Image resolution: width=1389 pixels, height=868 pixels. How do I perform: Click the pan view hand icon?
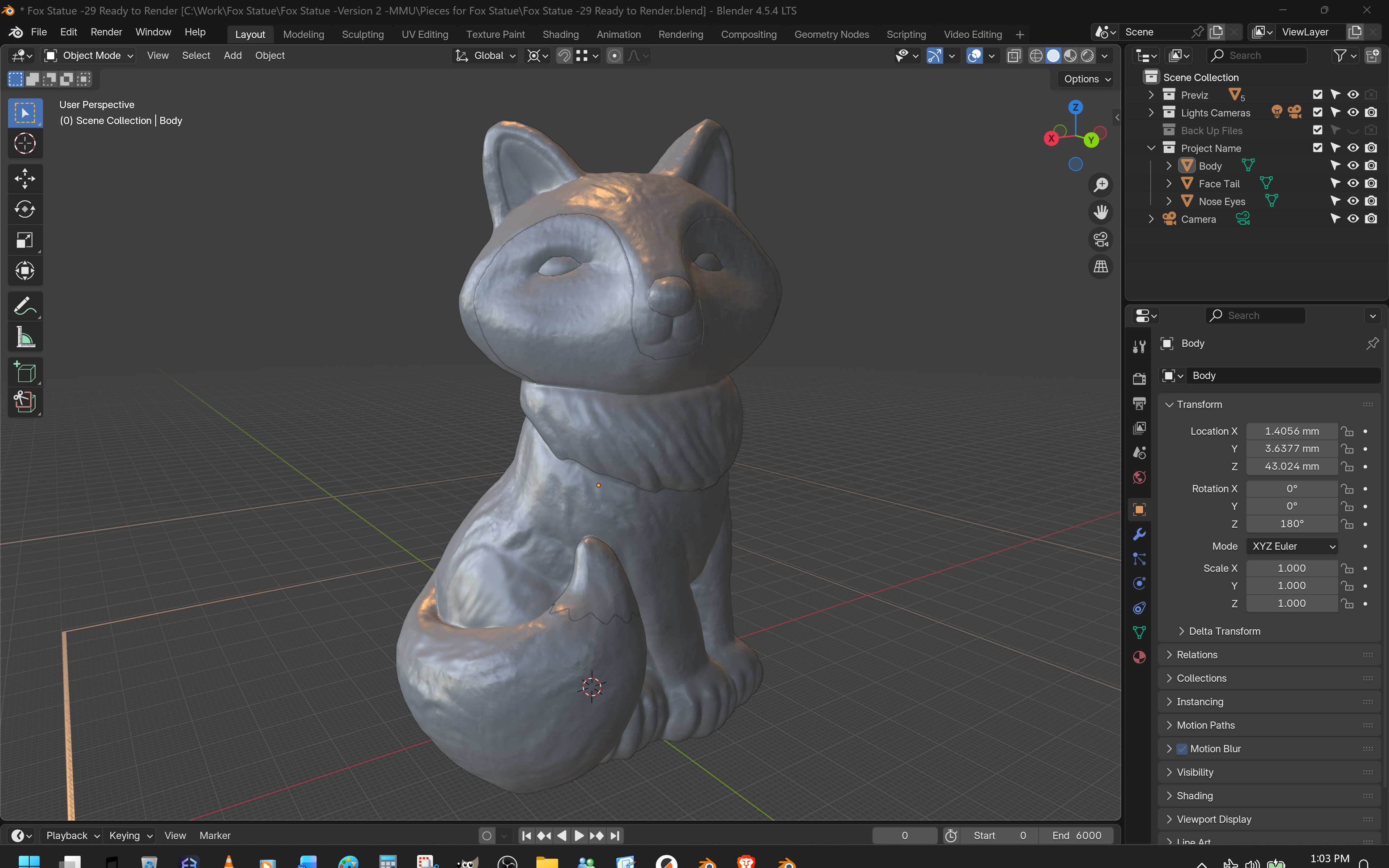click(1100, 212)
